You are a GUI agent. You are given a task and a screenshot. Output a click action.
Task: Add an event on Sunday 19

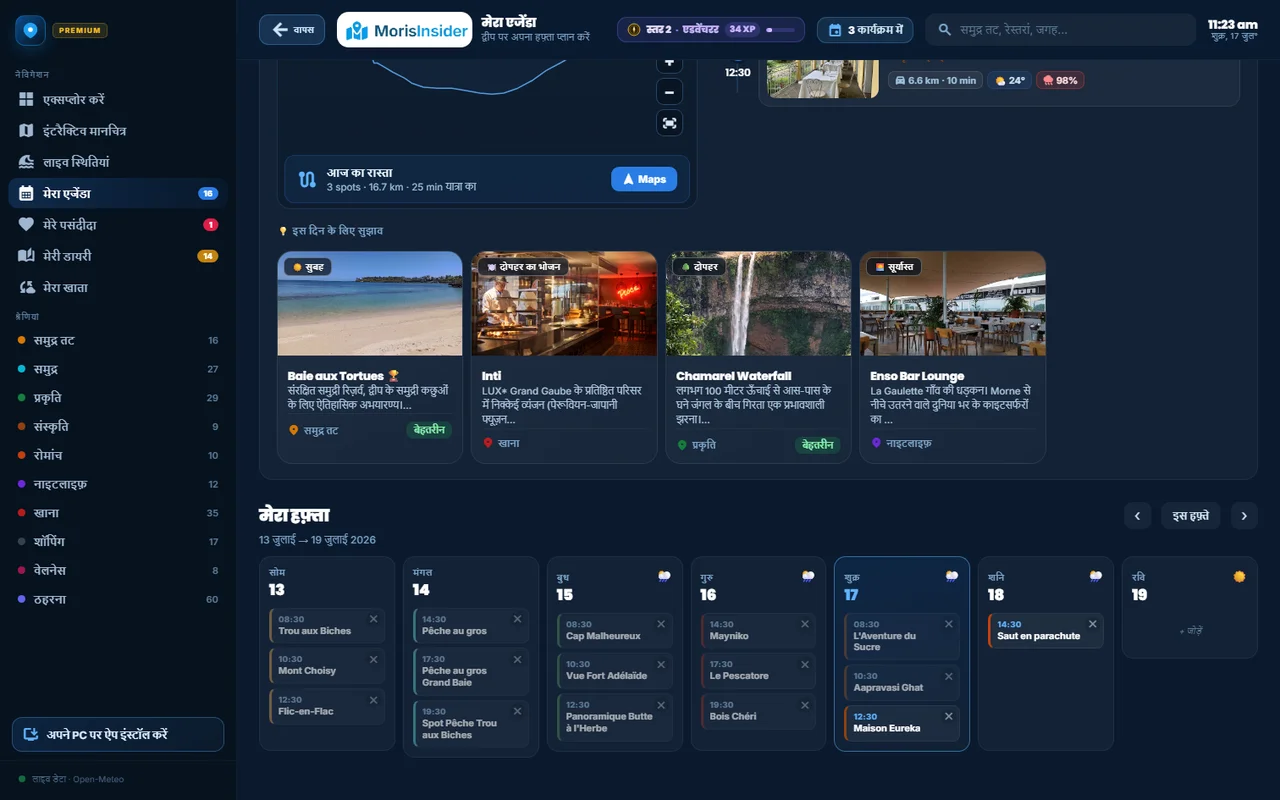1190,631
